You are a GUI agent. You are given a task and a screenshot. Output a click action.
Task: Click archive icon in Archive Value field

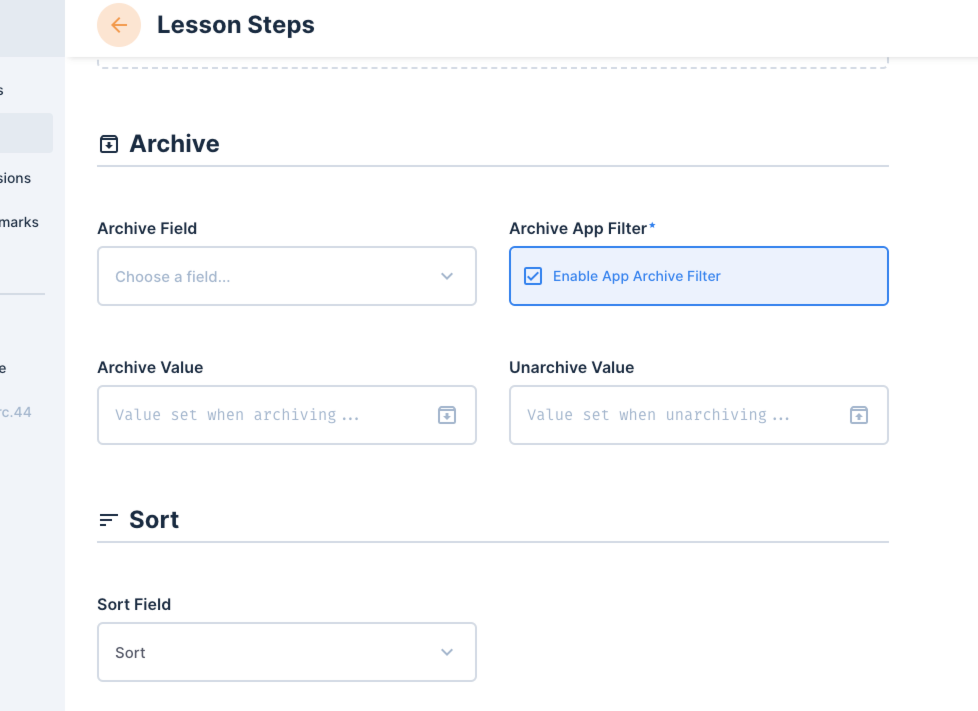pos(447,415)
